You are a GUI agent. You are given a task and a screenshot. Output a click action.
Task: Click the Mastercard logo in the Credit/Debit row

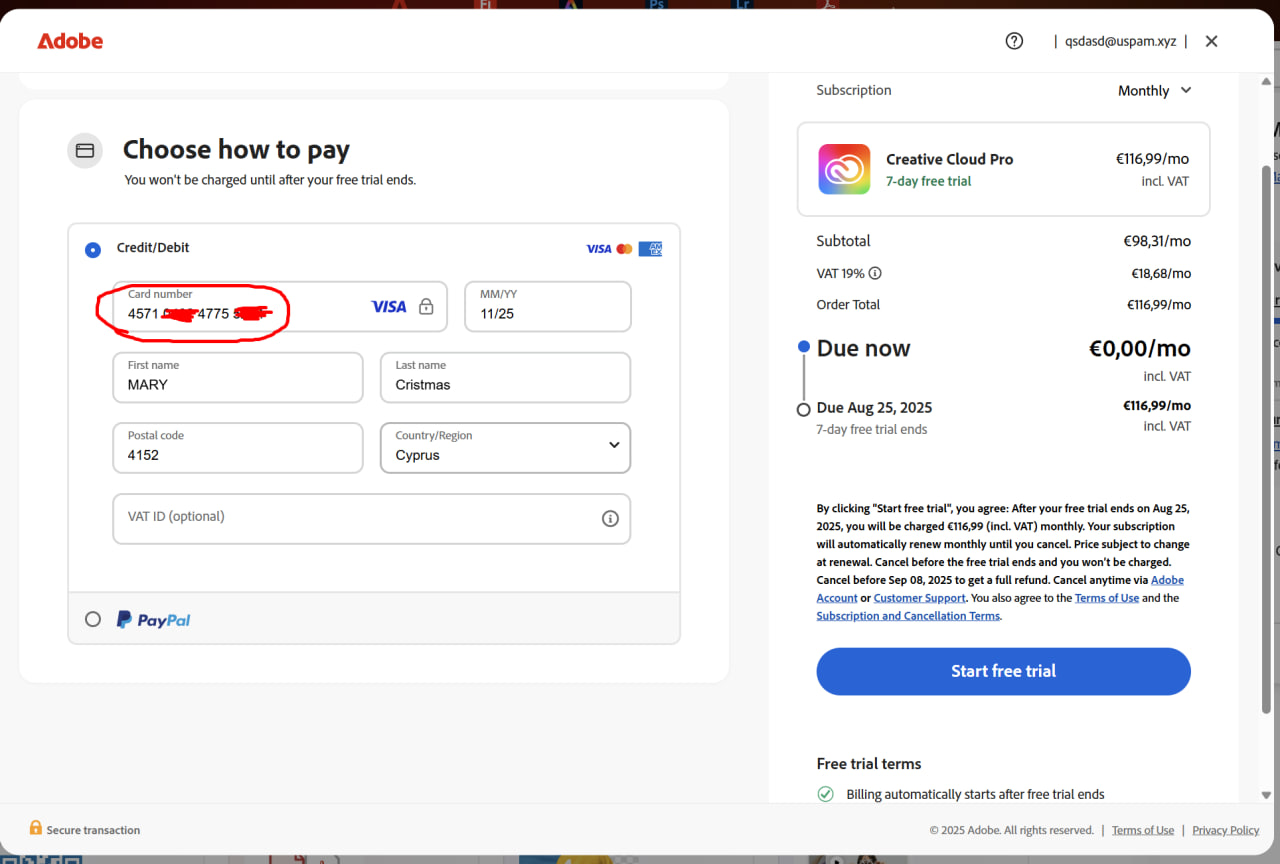click(x=624, y=249)
